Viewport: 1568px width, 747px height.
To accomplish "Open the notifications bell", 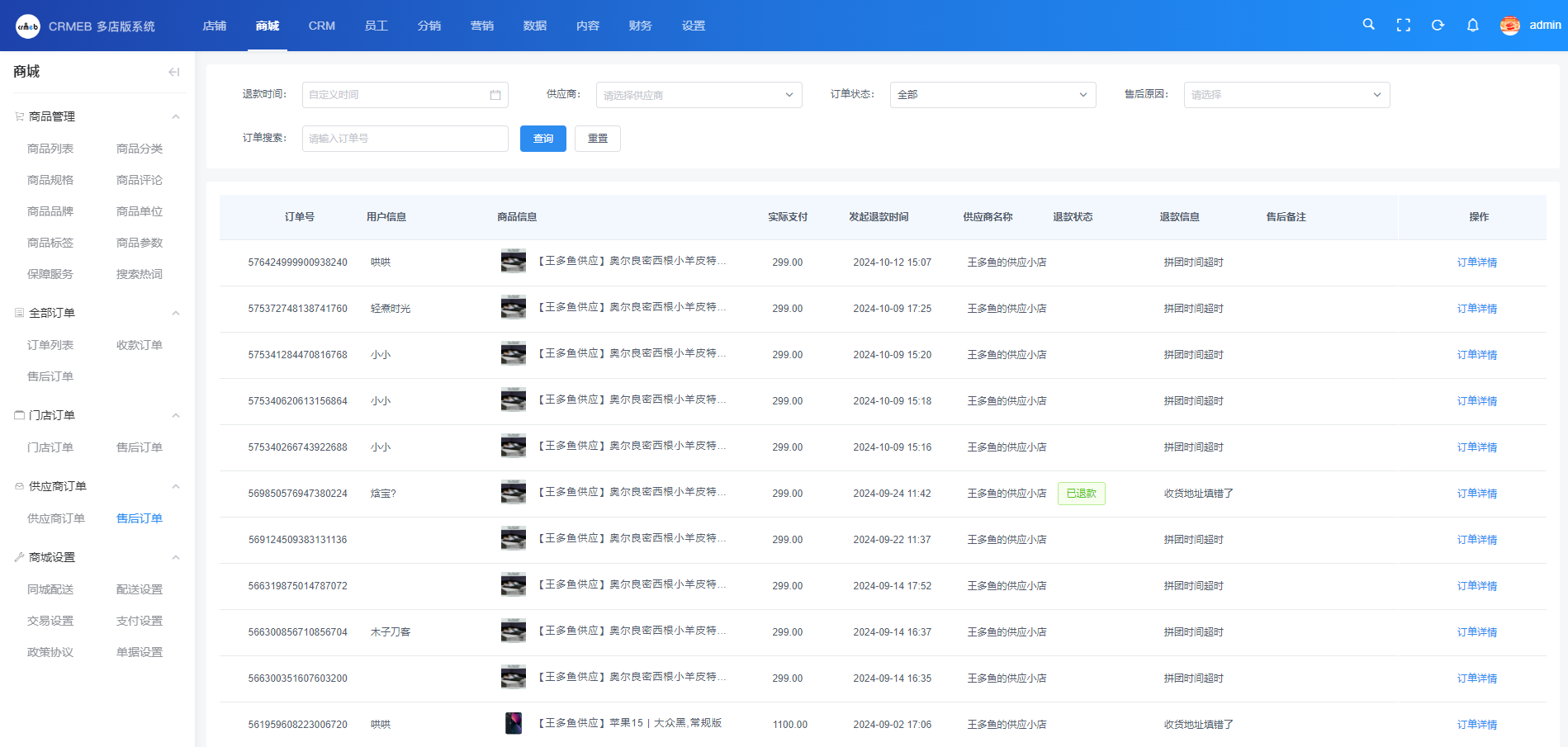I will 1472,26.
